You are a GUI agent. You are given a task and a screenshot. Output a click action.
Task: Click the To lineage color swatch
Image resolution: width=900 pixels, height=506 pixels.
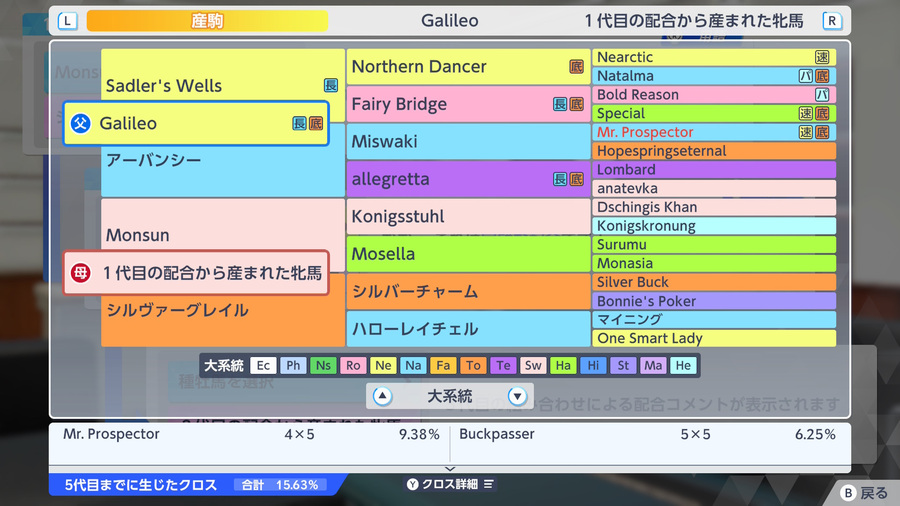[x=473, y=365]
